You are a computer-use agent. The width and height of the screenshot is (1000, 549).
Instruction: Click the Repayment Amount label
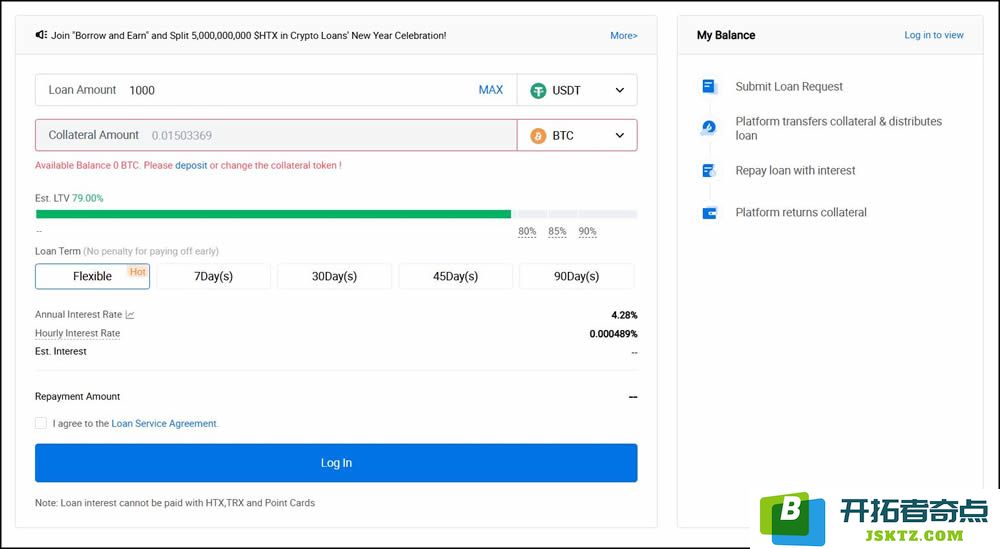tap(77, 396)
